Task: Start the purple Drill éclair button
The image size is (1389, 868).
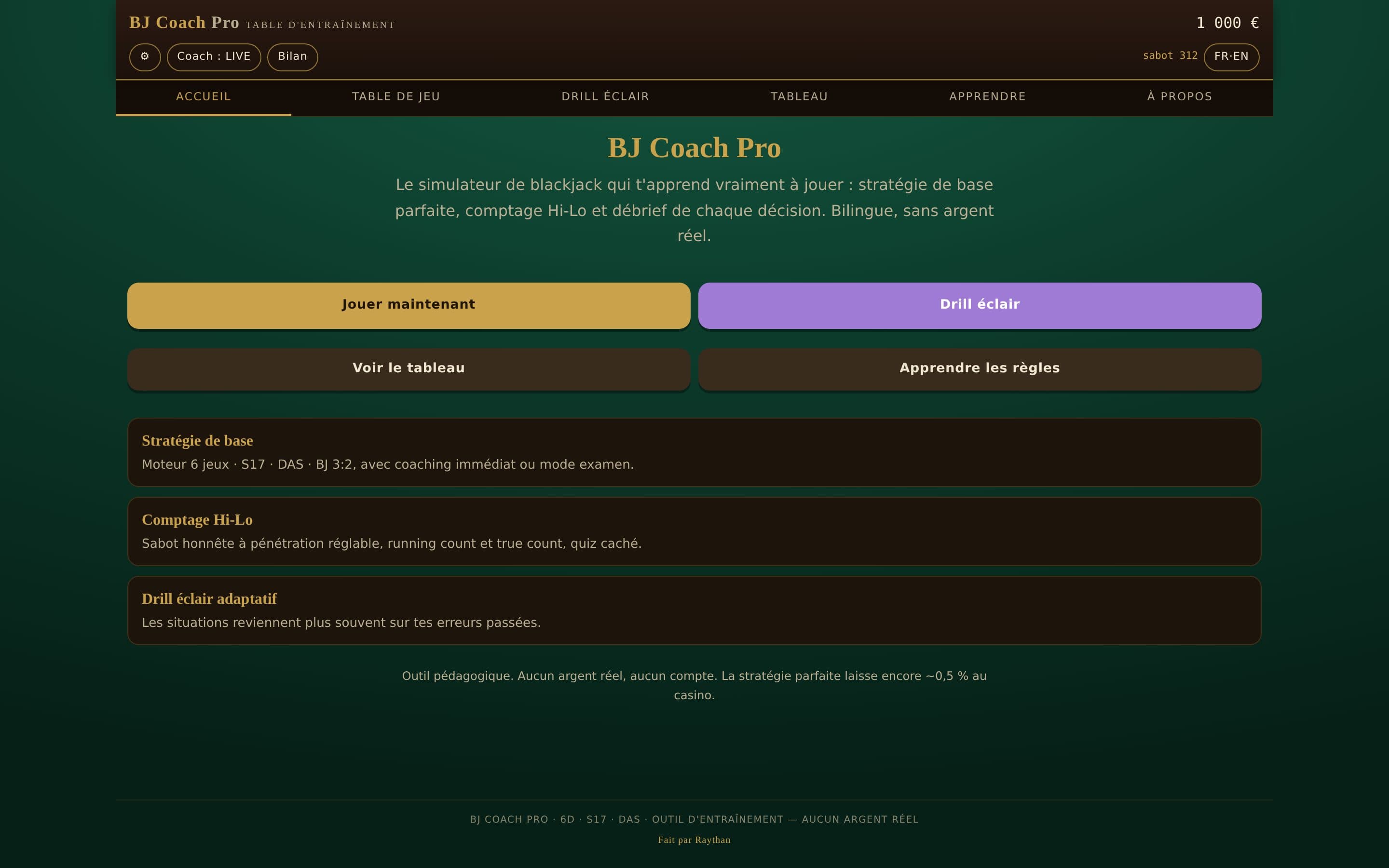Action: tap(980, 305)
